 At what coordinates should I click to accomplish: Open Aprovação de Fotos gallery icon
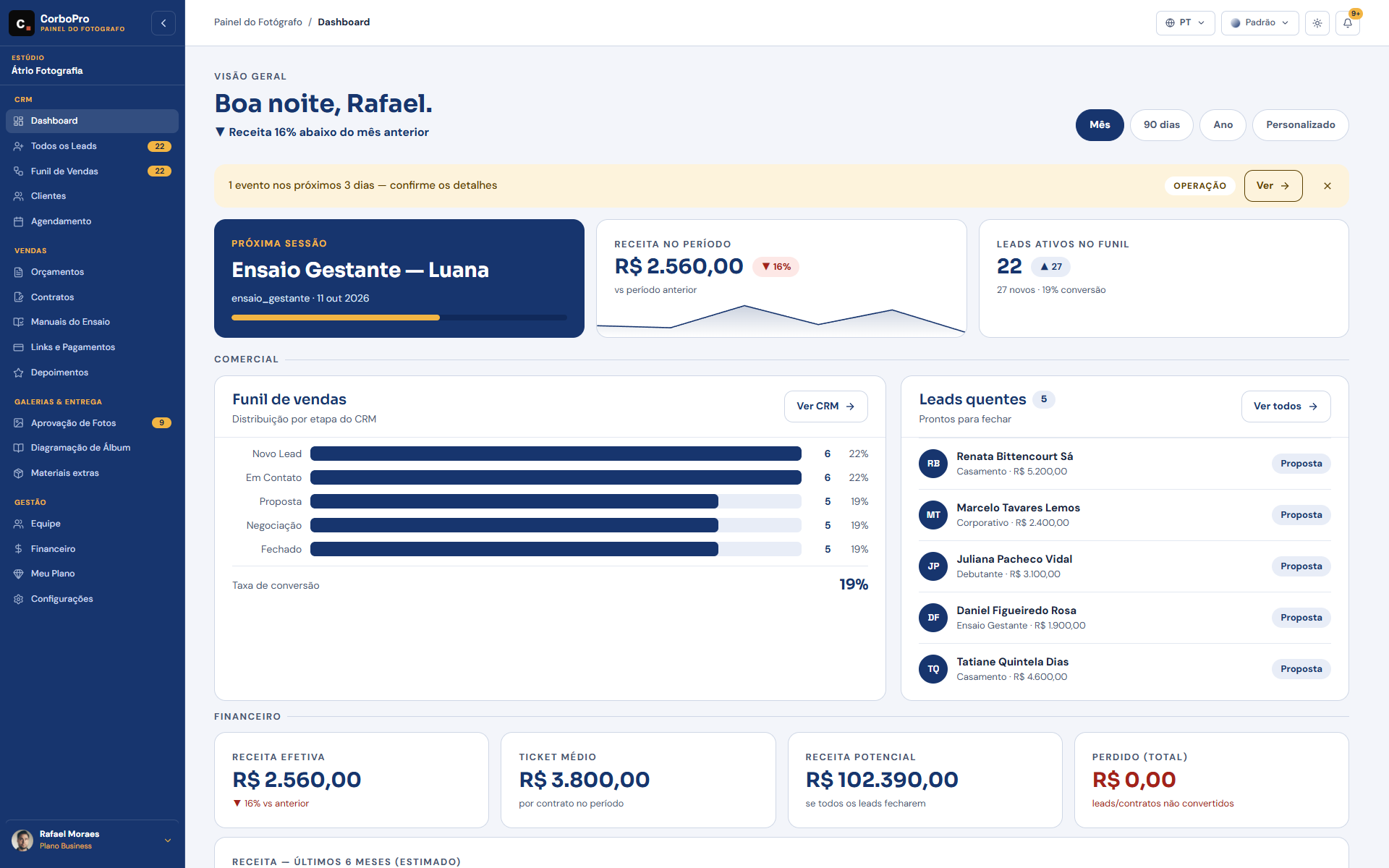point(19,423)
